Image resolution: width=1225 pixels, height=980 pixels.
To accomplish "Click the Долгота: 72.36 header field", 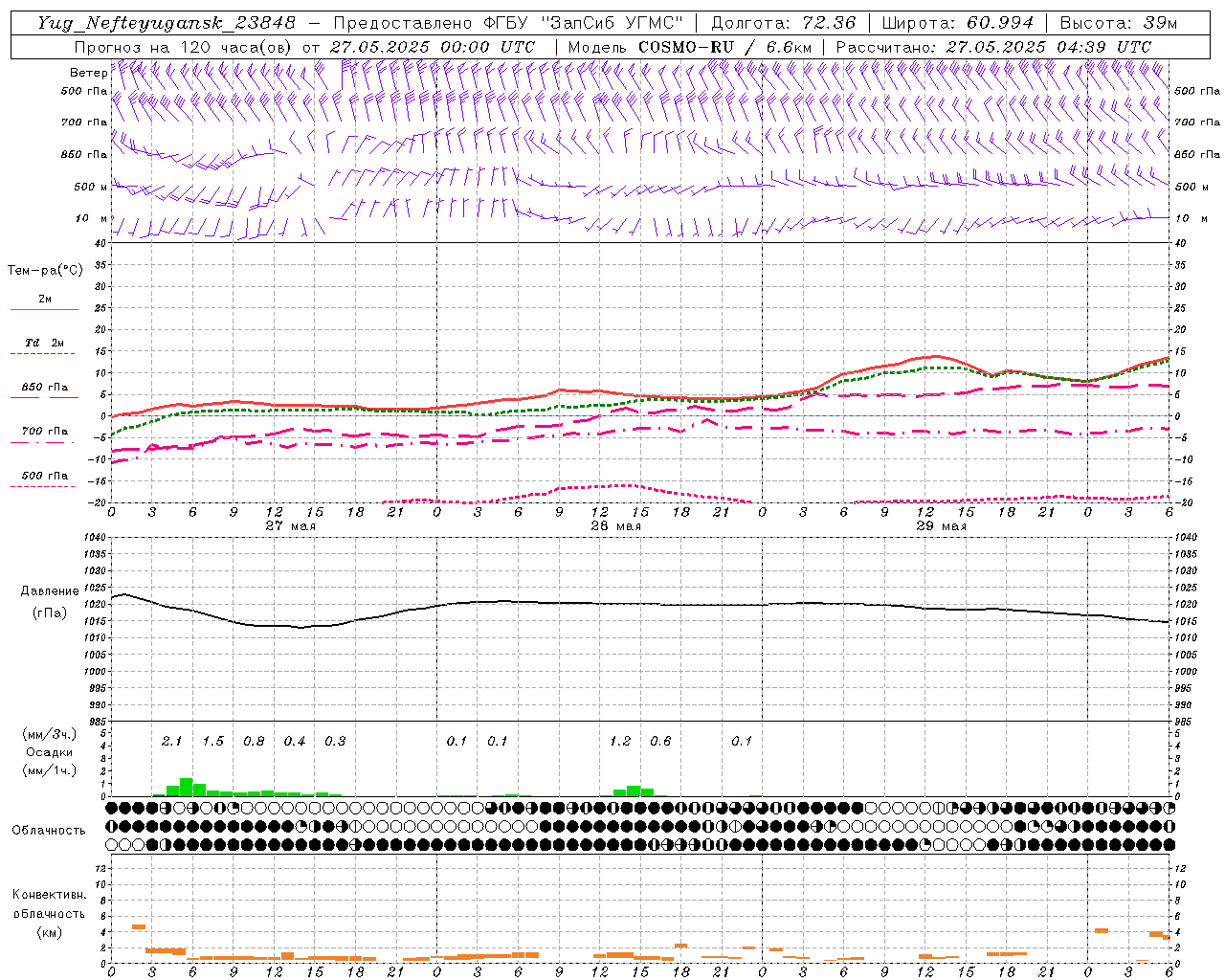I will 784,23.
